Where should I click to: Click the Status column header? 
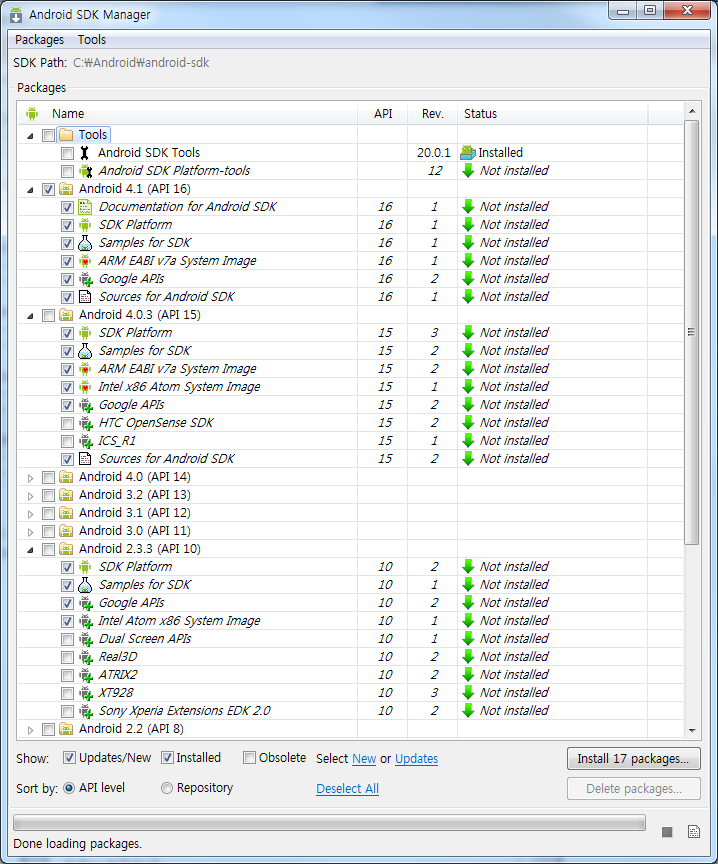point(553,114)
